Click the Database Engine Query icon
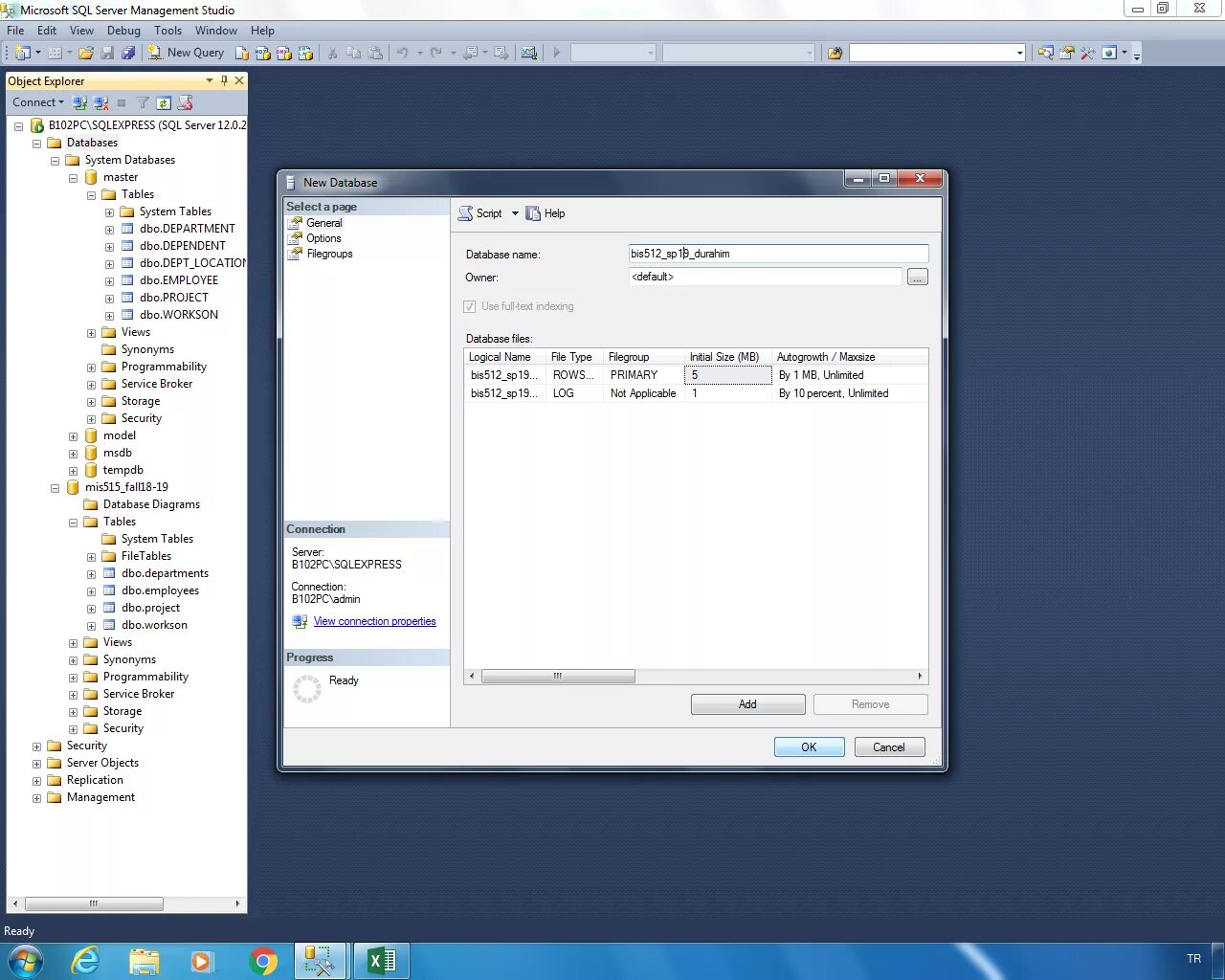 click(242, 53)
